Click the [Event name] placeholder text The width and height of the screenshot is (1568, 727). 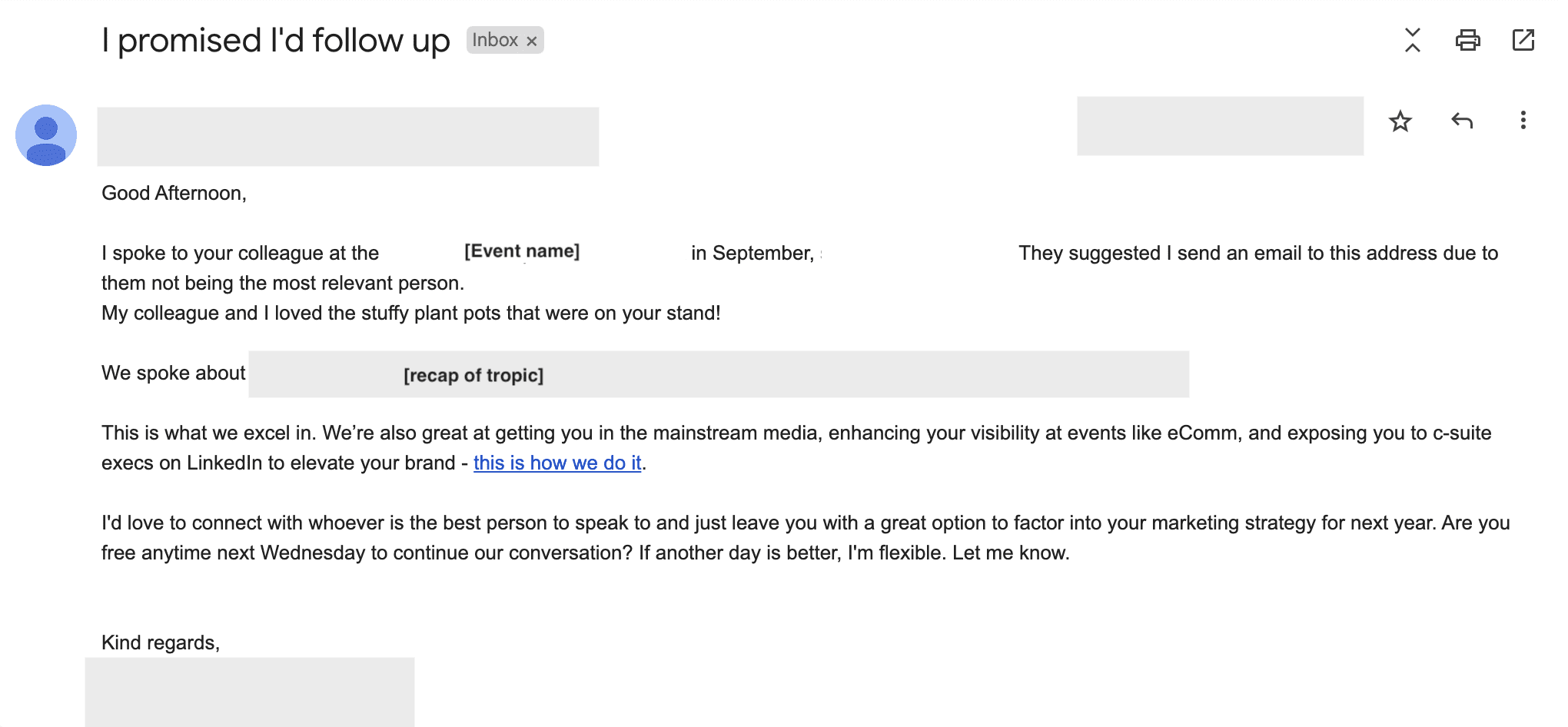(x=522, y=251)
